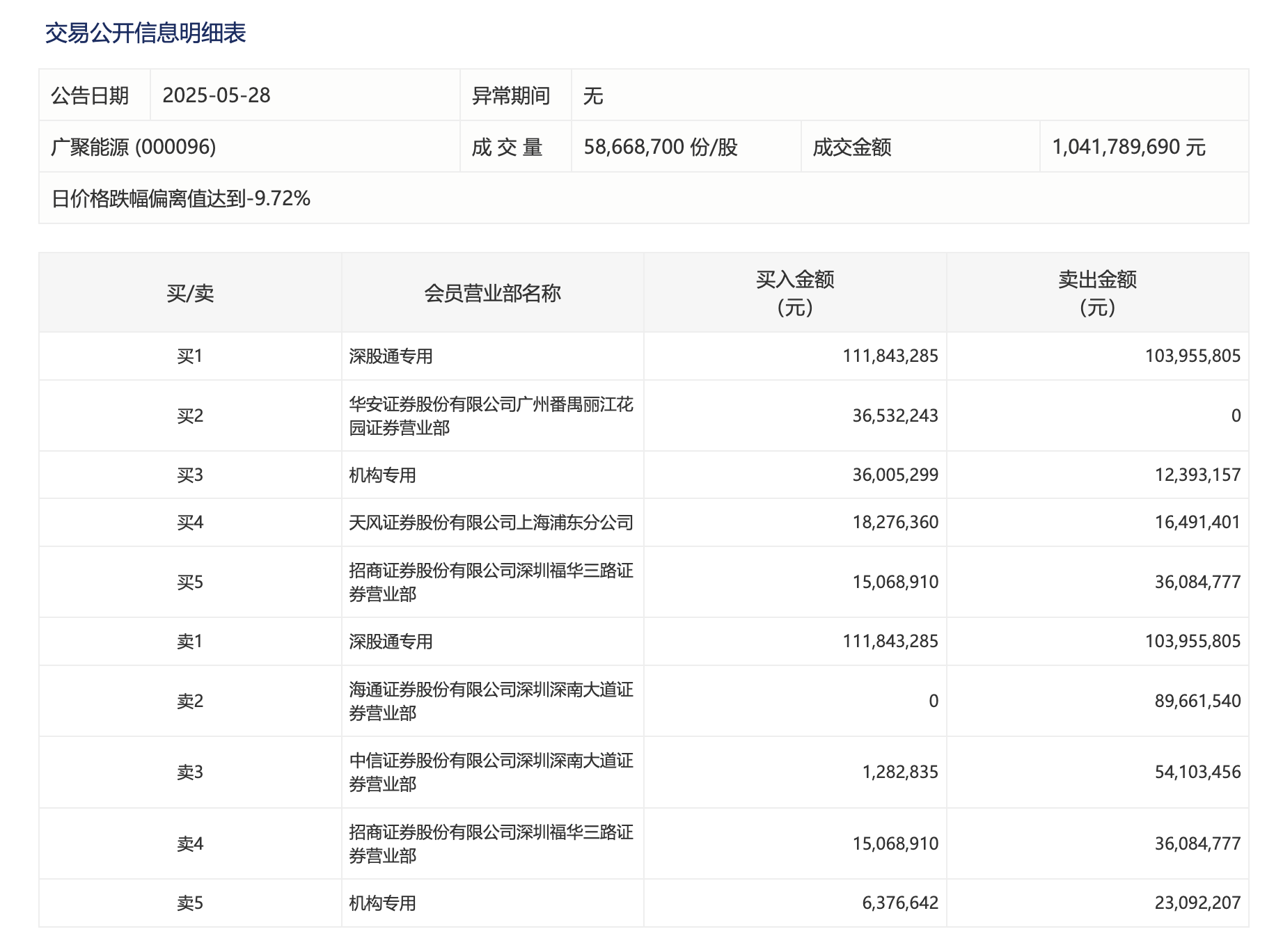
Task: Click the 买/卖 column header
Action: coord(190,293)
